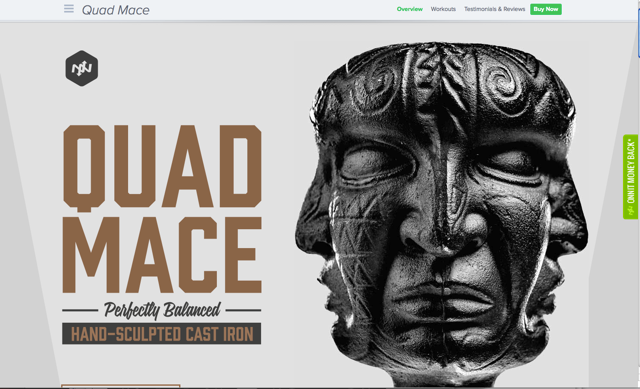Open the hamburger menu beside Quad Mace
Viewport: 640px width, 389px height.
coord(69,9)
